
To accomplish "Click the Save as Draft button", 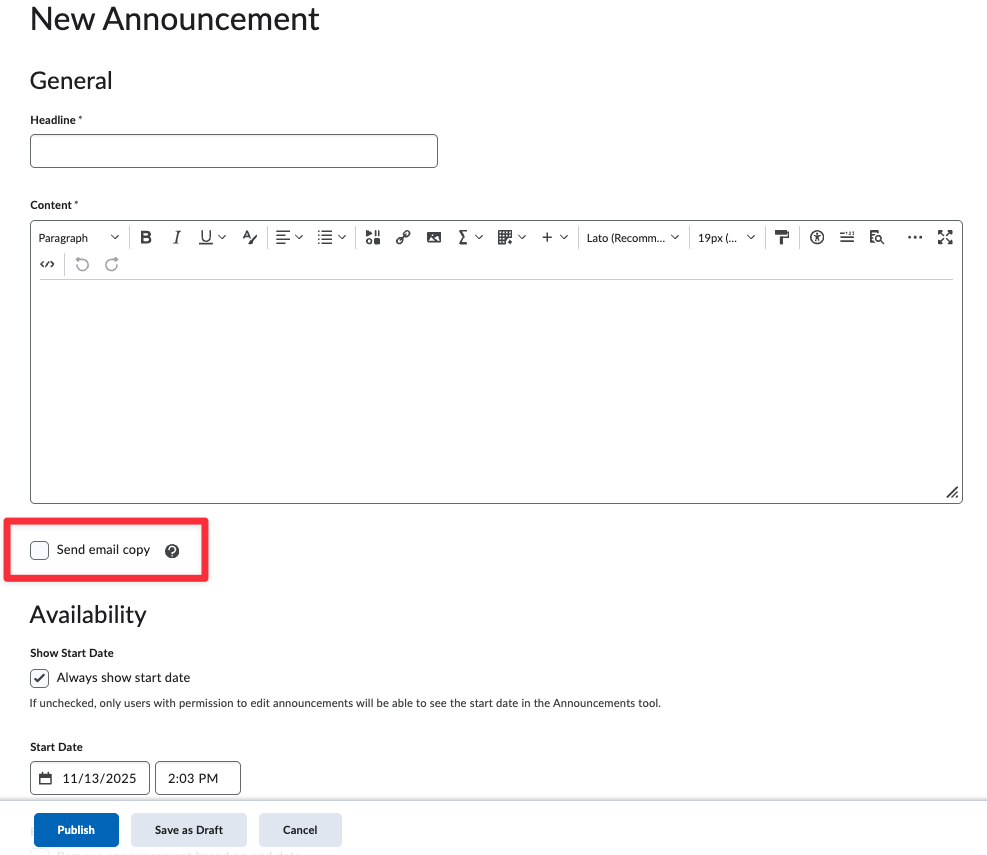I will click(189, 830).
